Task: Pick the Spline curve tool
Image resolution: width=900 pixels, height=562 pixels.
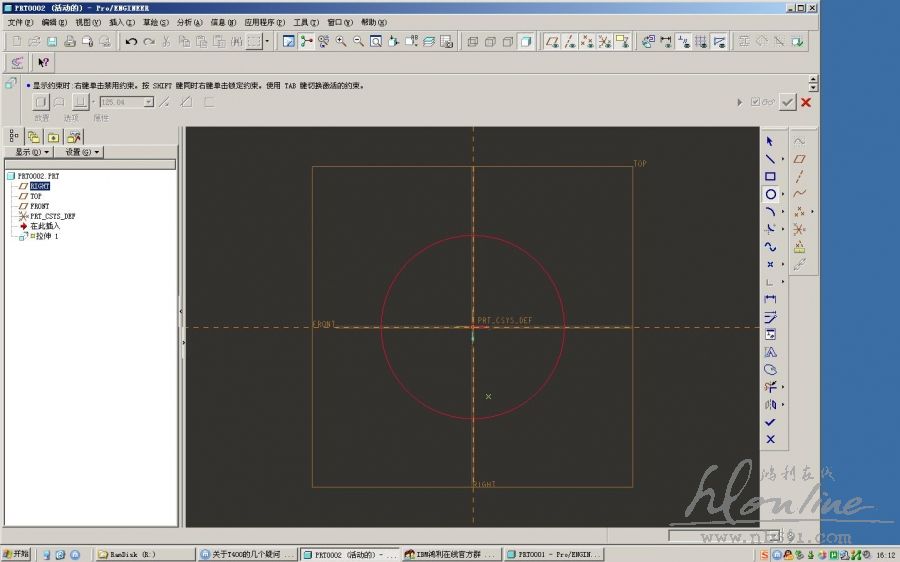Action: click(770, 246)
